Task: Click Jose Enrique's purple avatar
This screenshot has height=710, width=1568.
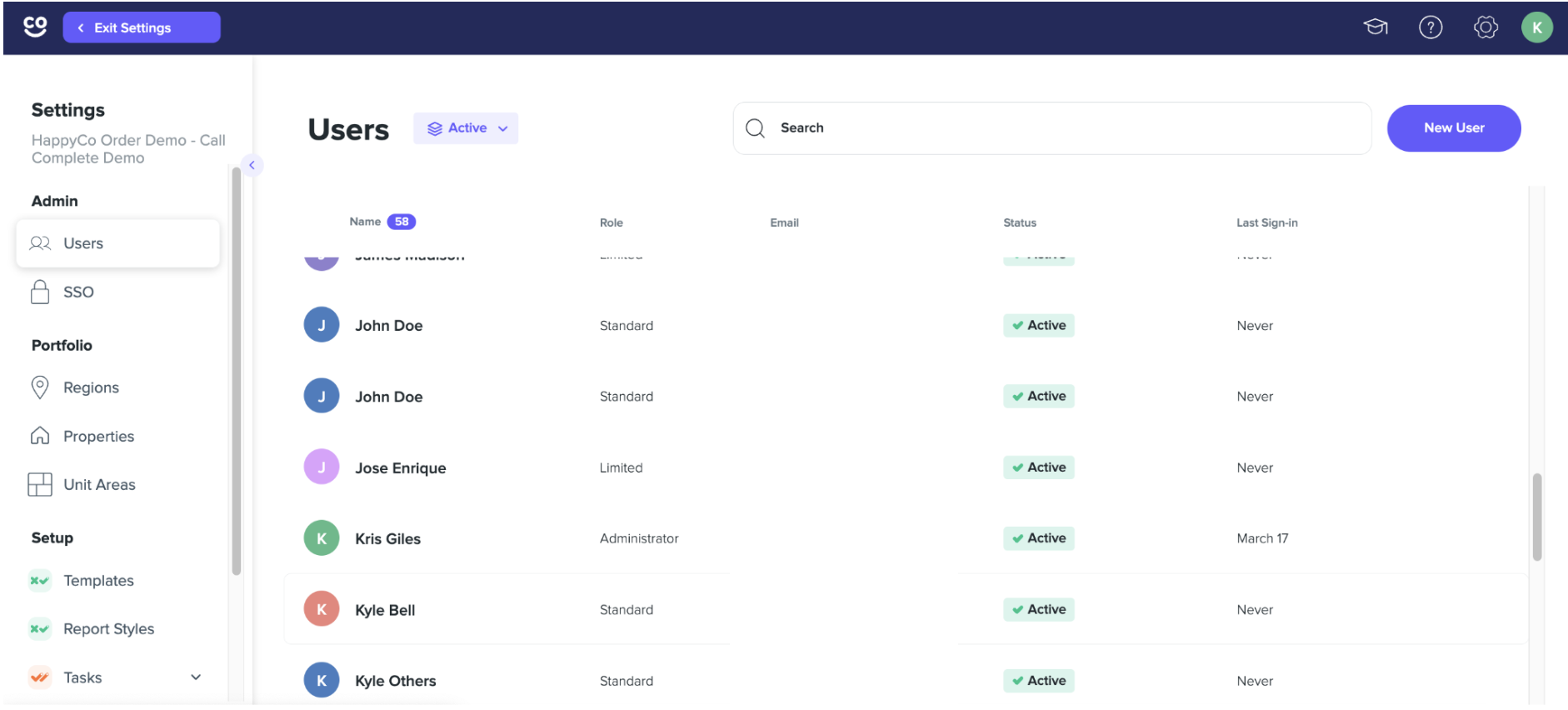Action: click(x=322, y=467)
